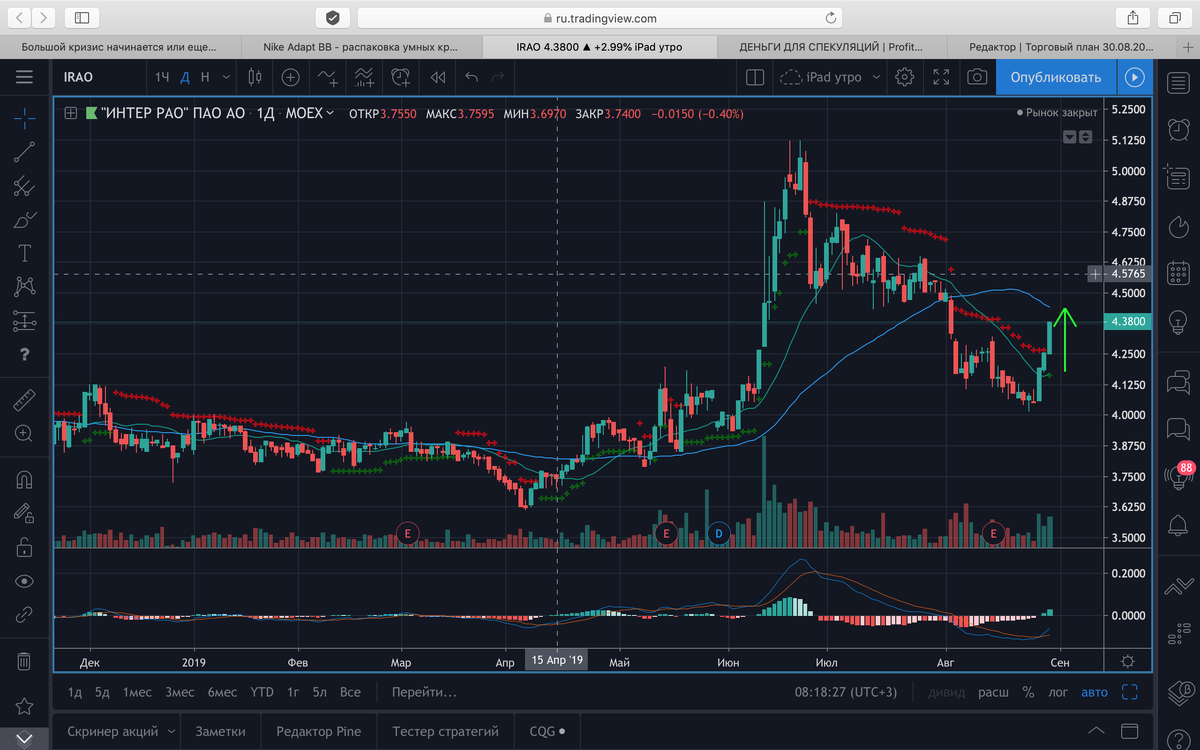The height and width of the screenshot is (750, 1200).
Task: Toggle lock all drawing tools
Action: click(24, 547)
